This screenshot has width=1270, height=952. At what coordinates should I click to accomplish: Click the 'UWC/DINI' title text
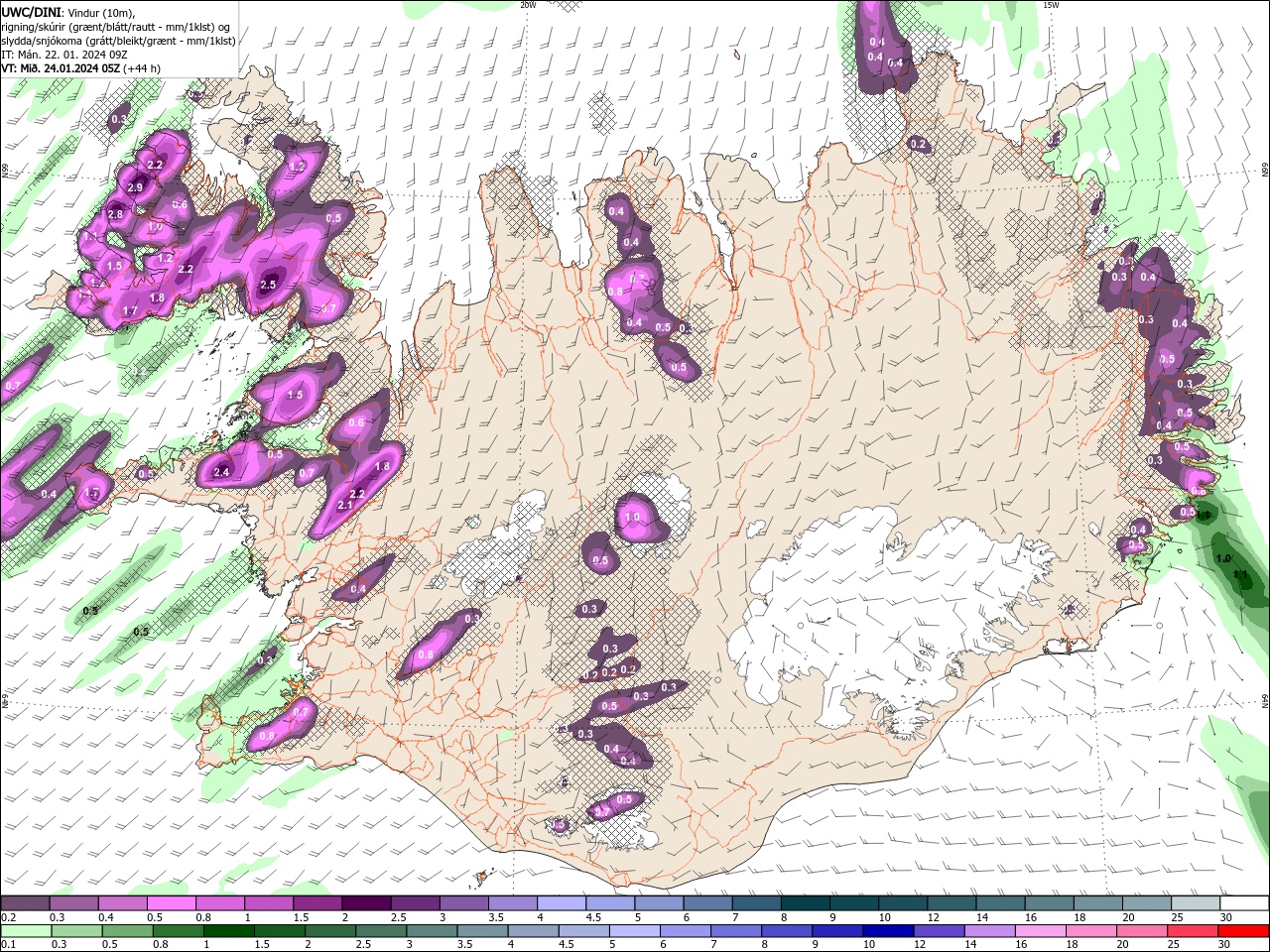pyautogui.click(x=31, y=11)
